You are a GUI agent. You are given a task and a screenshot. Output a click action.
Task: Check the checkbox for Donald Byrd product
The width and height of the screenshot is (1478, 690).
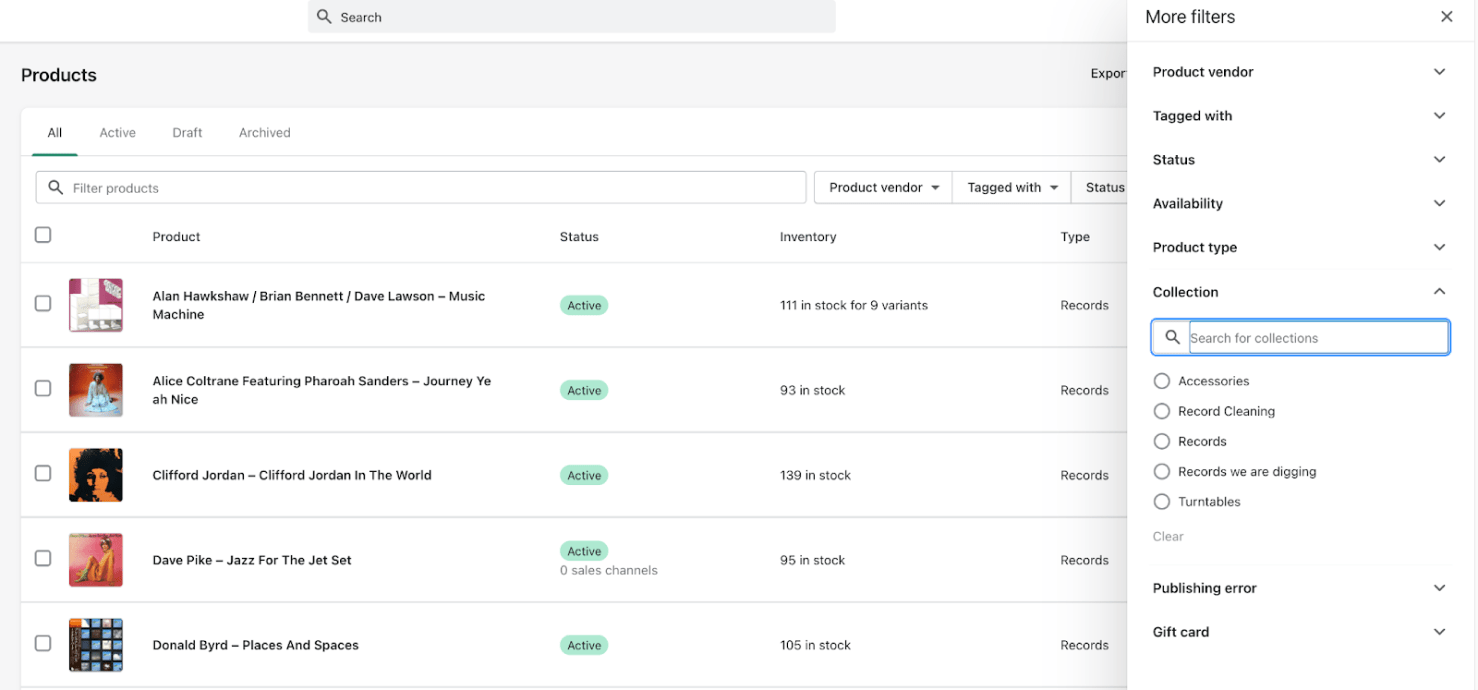(43, 645)
